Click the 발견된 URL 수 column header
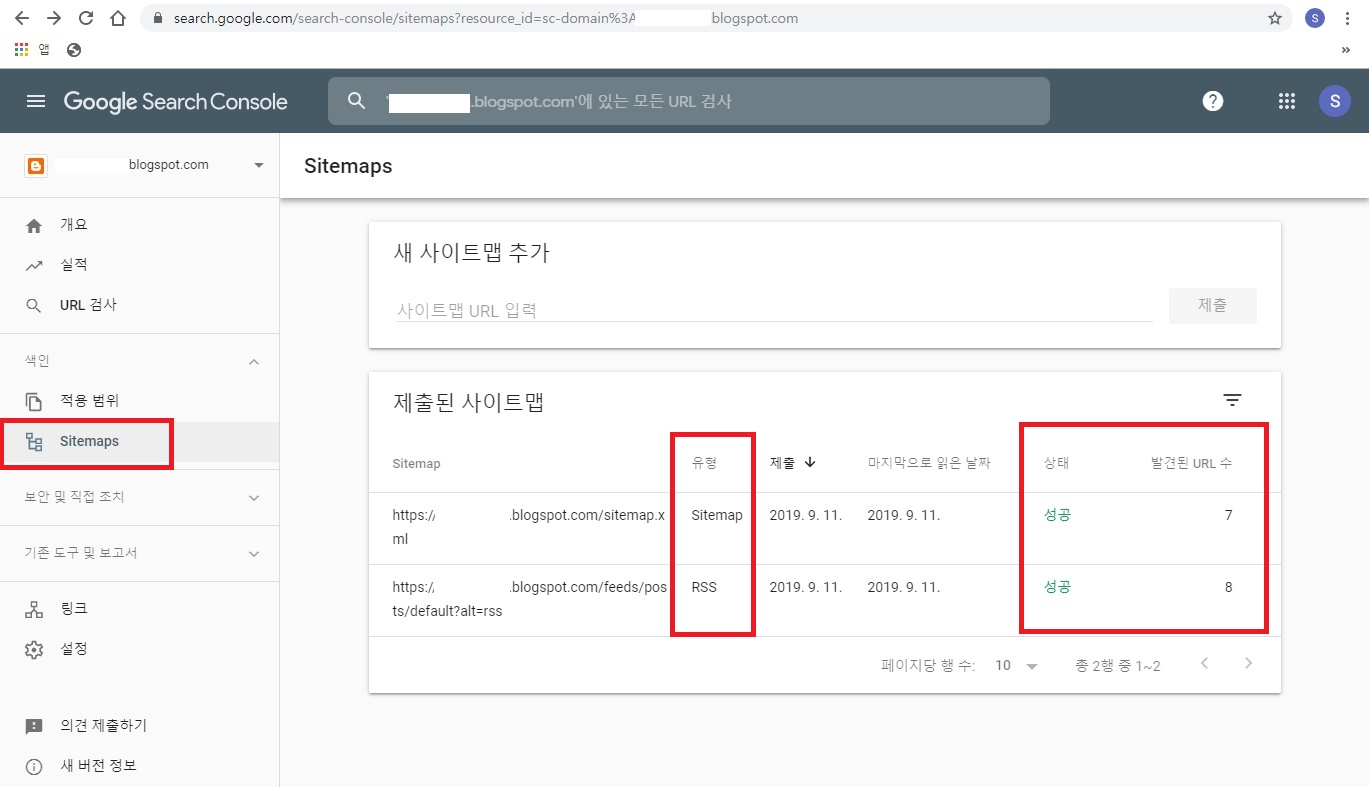1369x787 pixels. 1192,463
